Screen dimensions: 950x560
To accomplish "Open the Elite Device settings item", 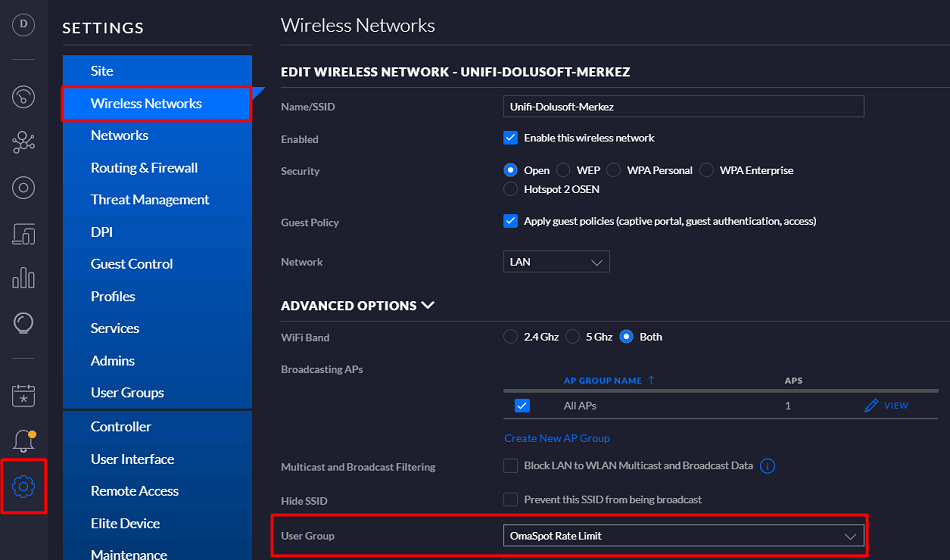I will pyautogui.click(x=157, y=523).
